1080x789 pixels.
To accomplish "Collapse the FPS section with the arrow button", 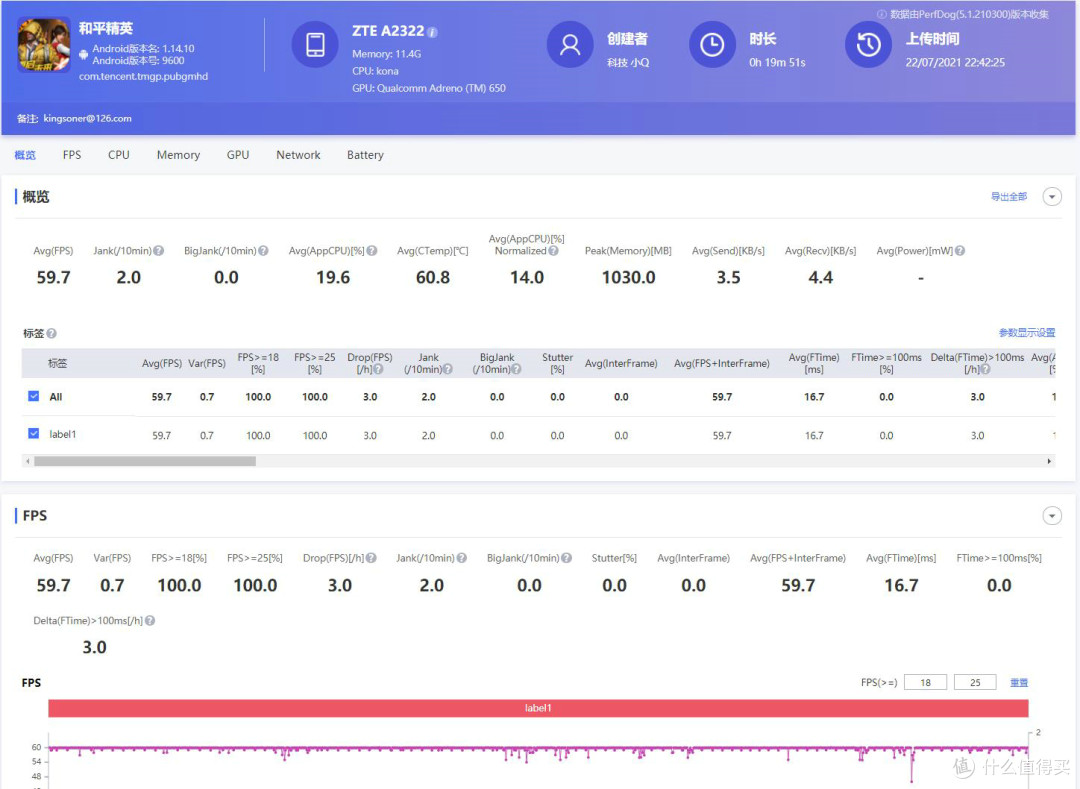I will [x=1052, y=516].
